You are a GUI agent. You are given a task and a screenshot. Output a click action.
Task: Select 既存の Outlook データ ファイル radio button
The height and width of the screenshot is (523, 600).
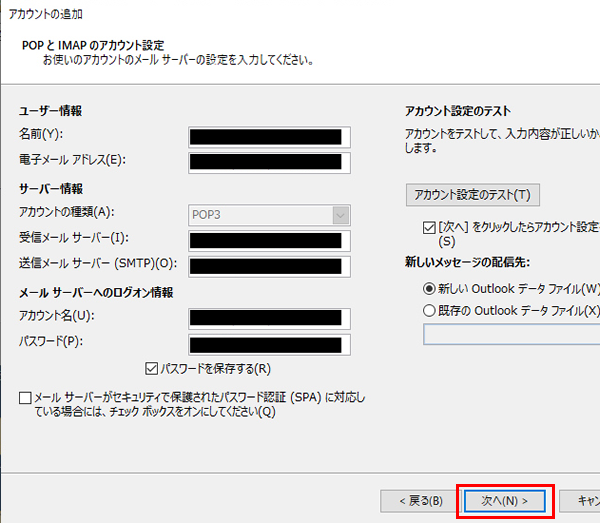pos(430,310)
